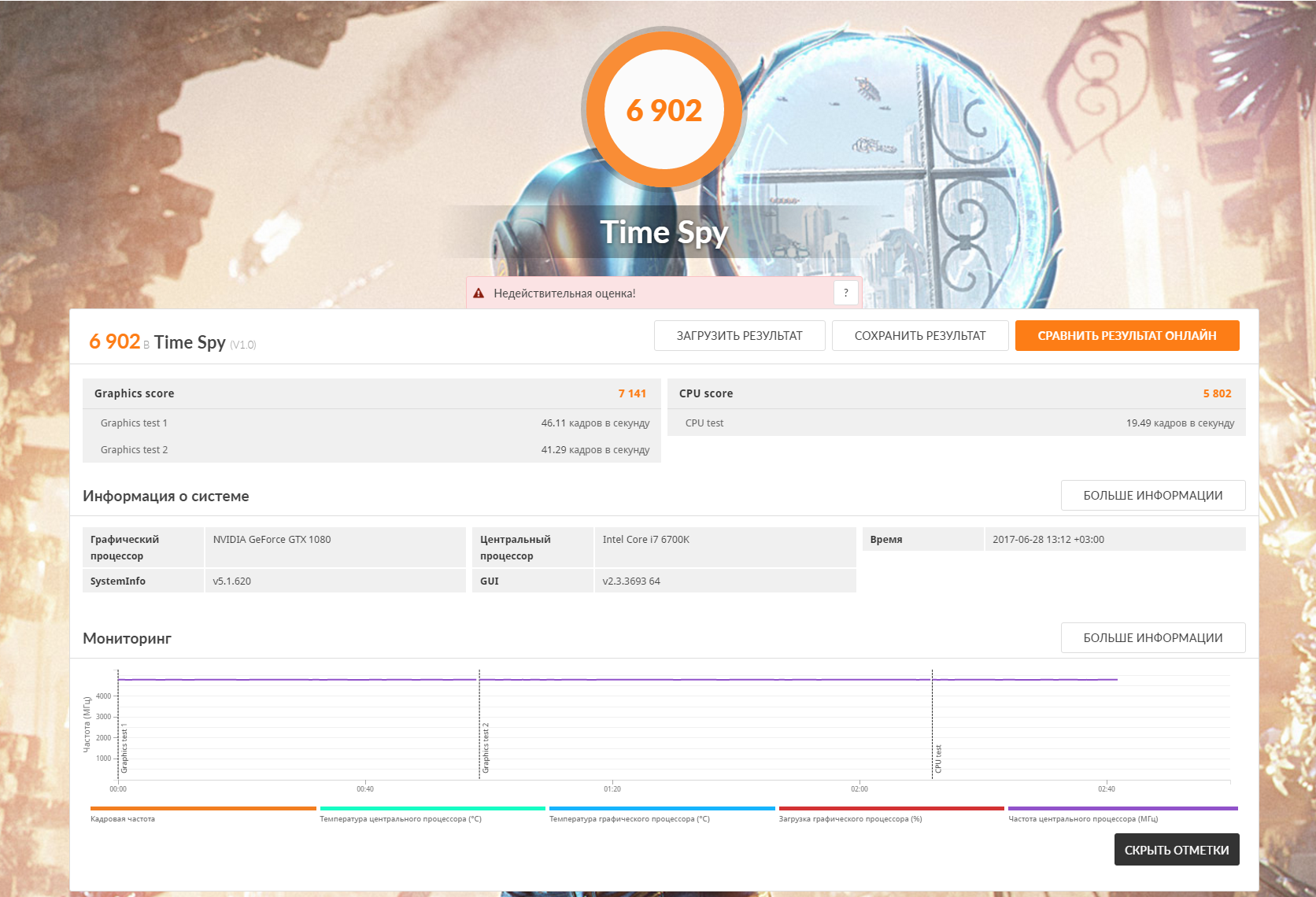This screenshot has width=1316, height=897.
Task: Click GUI version v2.3.3693 64
Action: click(631, 581)
